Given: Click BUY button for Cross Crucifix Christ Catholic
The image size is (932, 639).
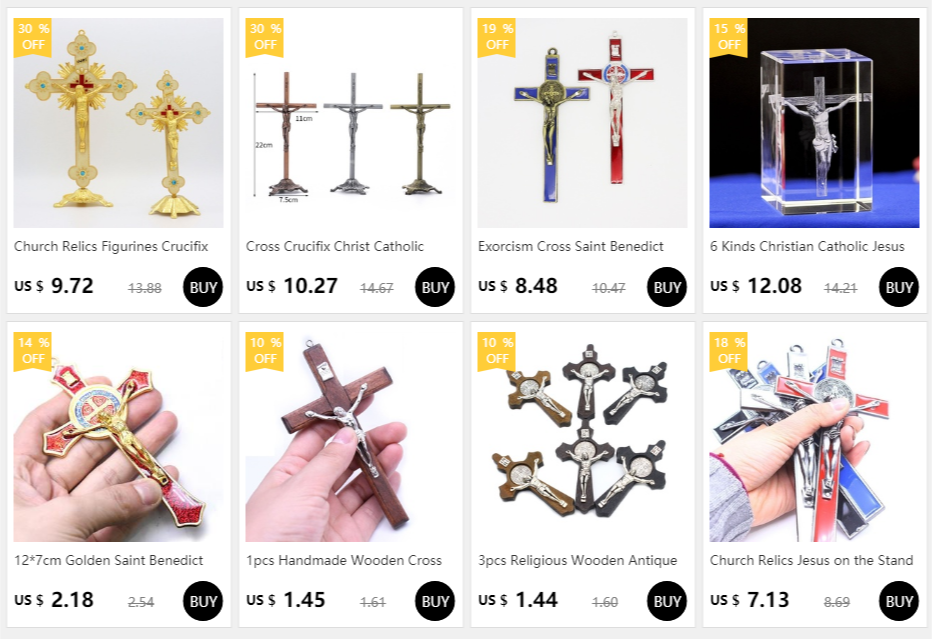Looking at the screenshot, I should (434, 287).
